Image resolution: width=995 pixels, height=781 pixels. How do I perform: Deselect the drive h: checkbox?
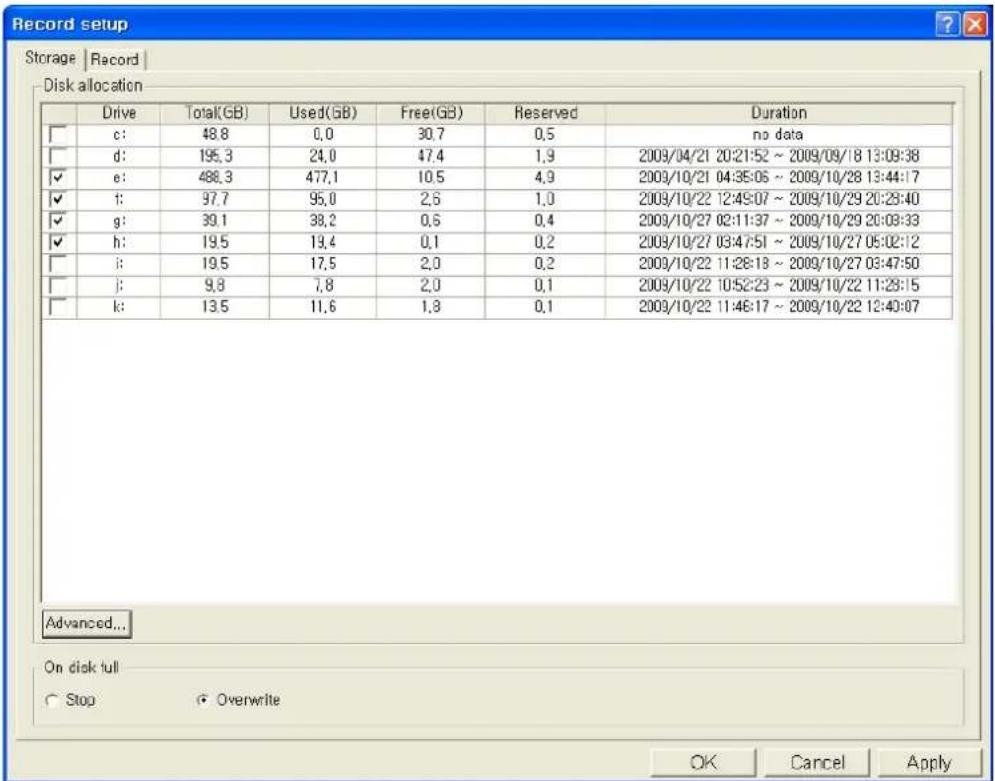coord(58,242)
